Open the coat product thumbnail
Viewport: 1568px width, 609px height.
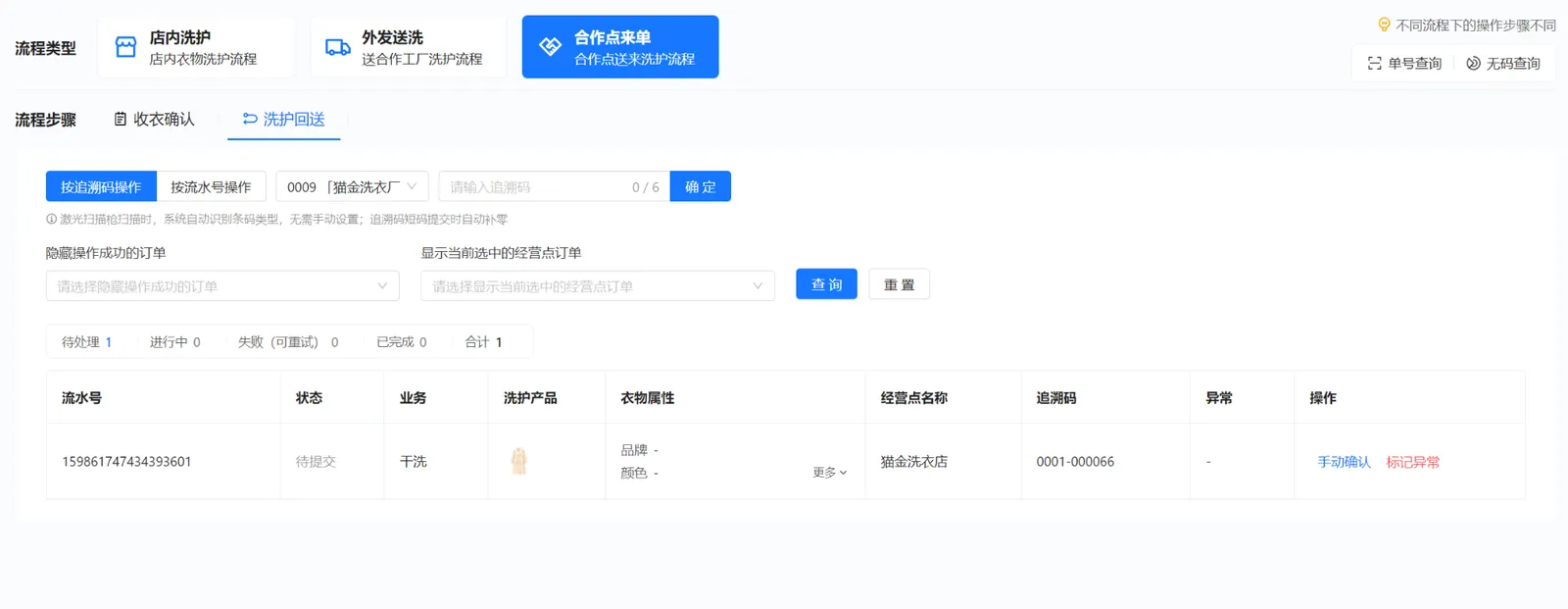(x=519, y=461)
